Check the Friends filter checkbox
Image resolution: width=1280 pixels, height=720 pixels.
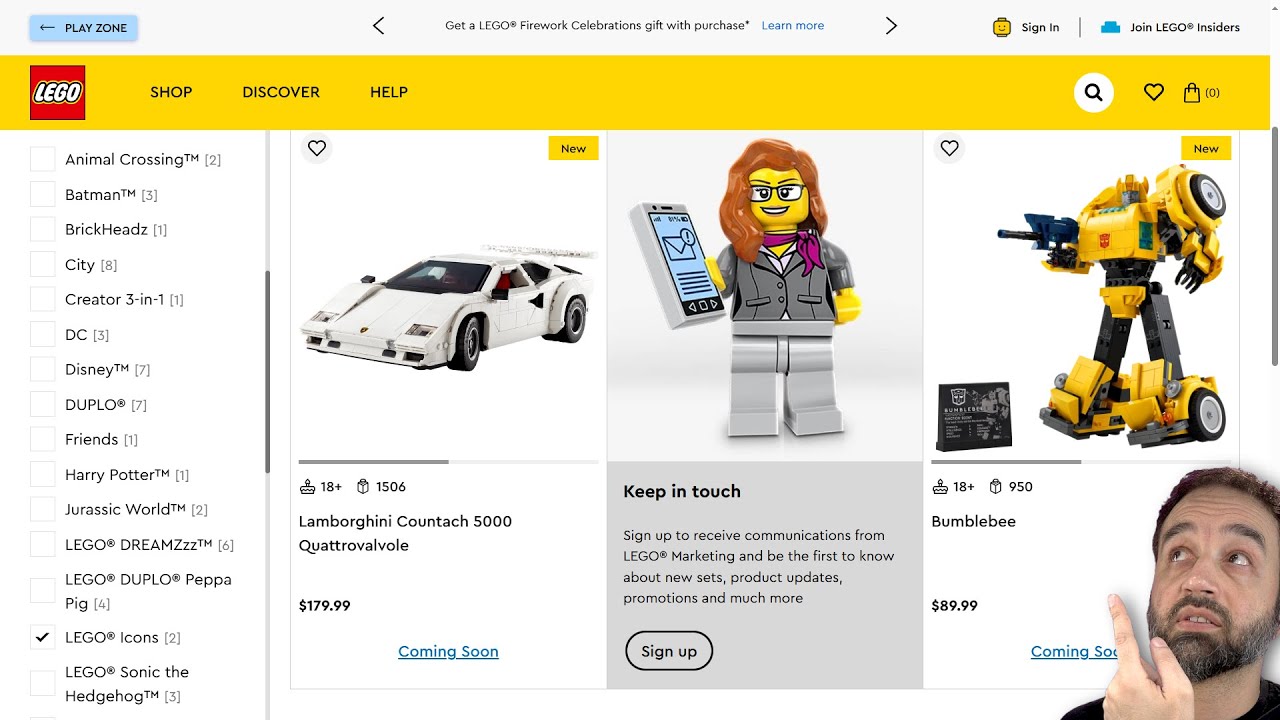click(42, 439)
